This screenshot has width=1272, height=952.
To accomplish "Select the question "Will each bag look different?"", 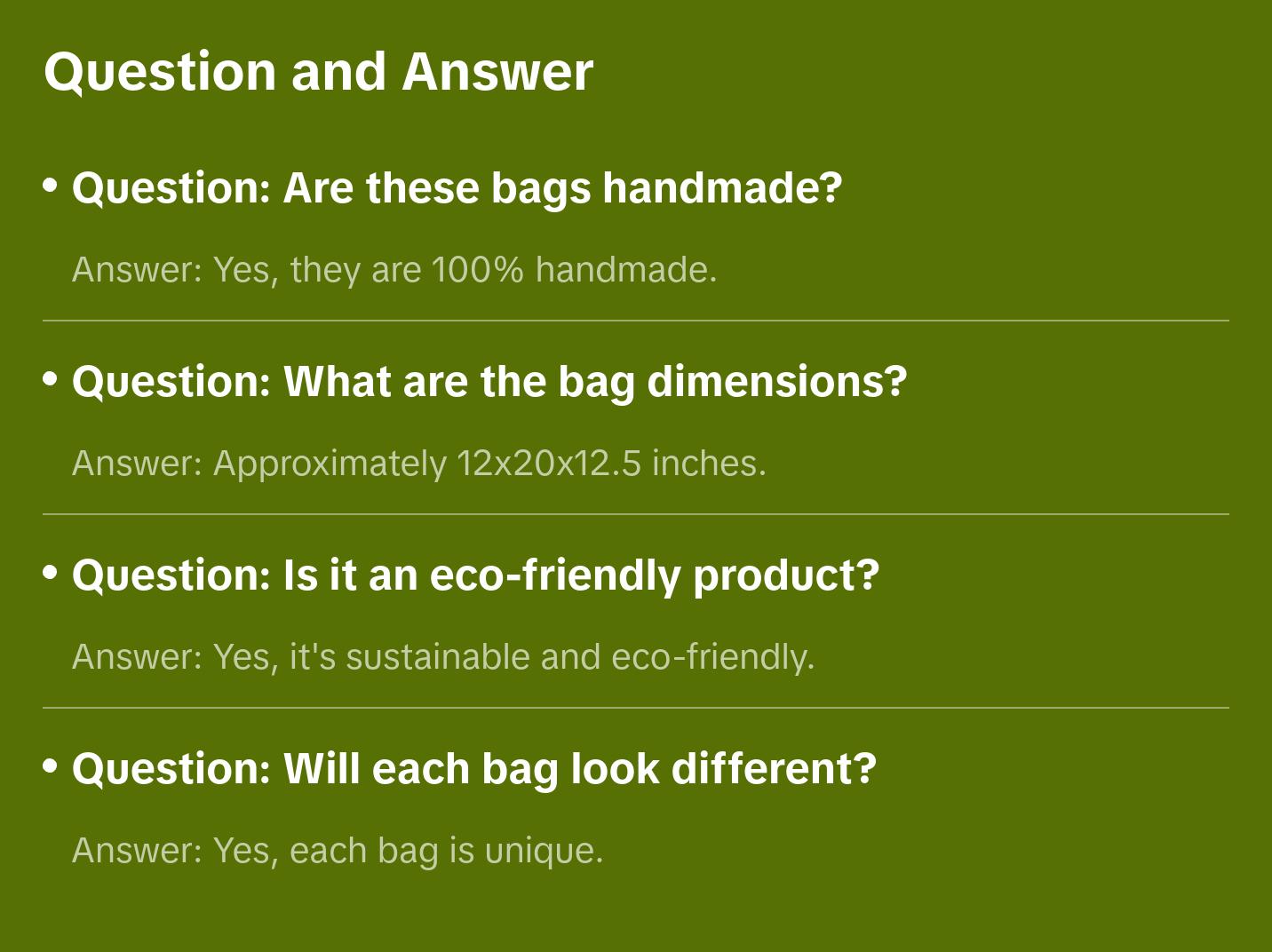I will (x=473, y=769).
